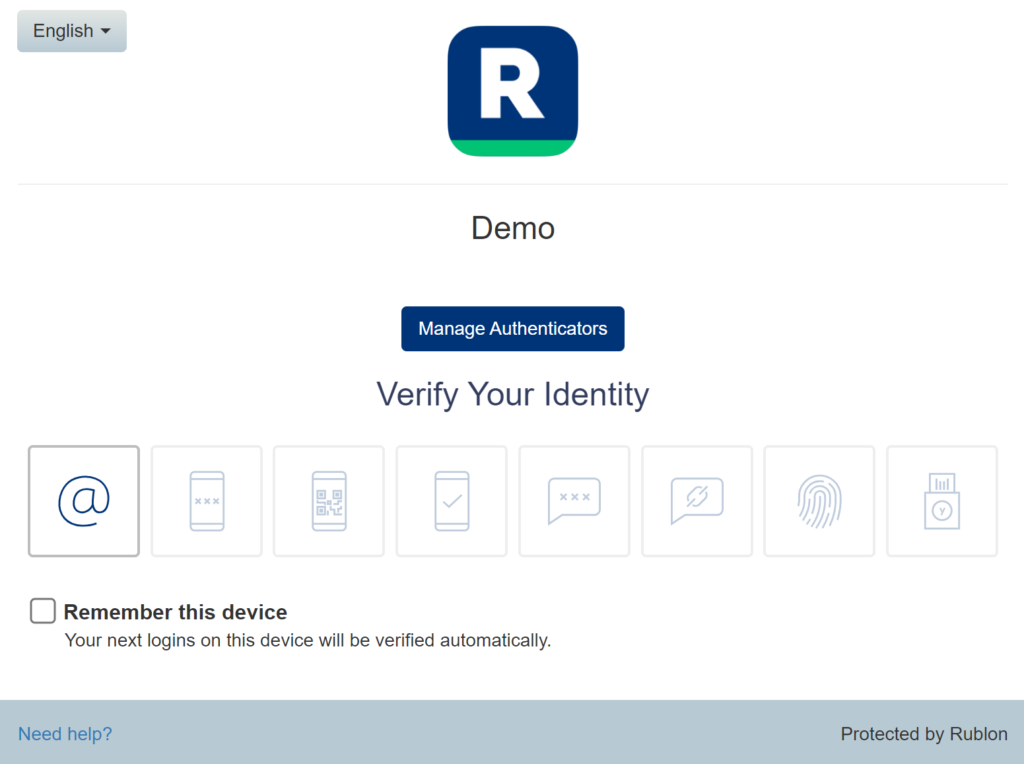
Task: Choose the Mobile Passcode phone icon
Action: click(x=206, y=501)
